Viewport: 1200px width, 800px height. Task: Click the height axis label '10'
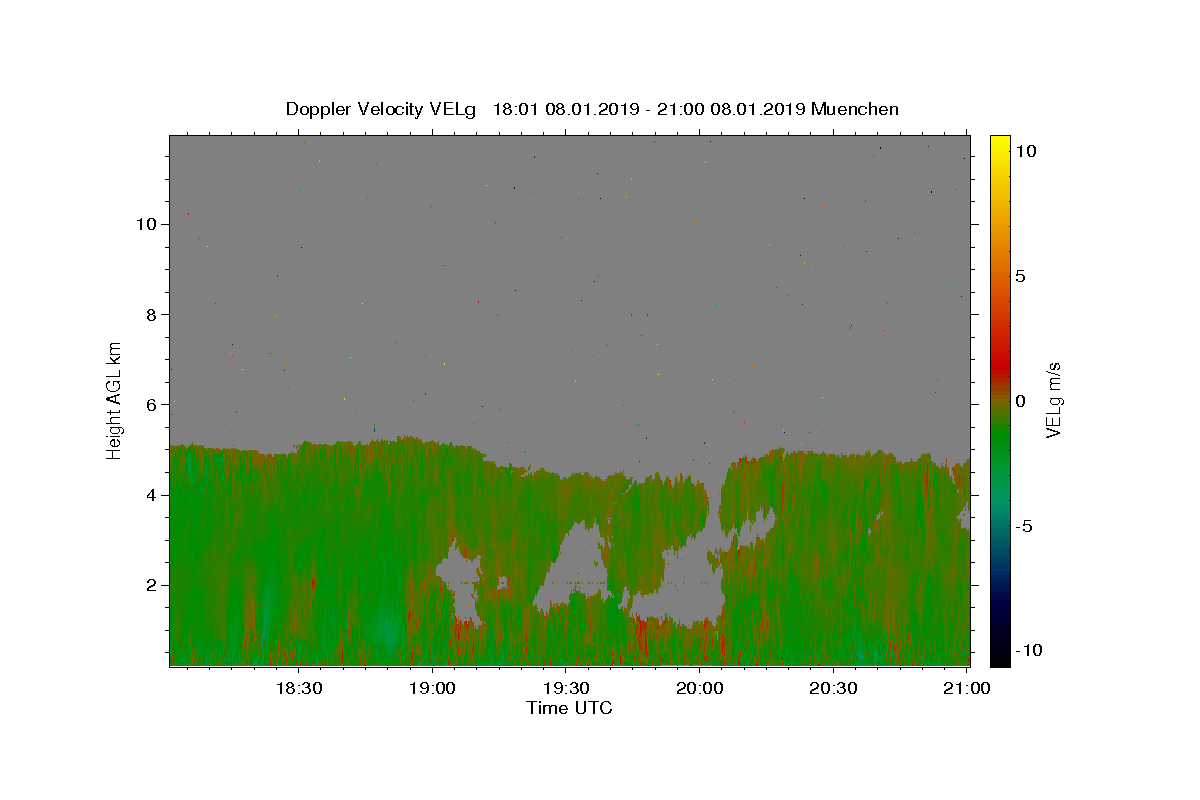pos(146,224)
